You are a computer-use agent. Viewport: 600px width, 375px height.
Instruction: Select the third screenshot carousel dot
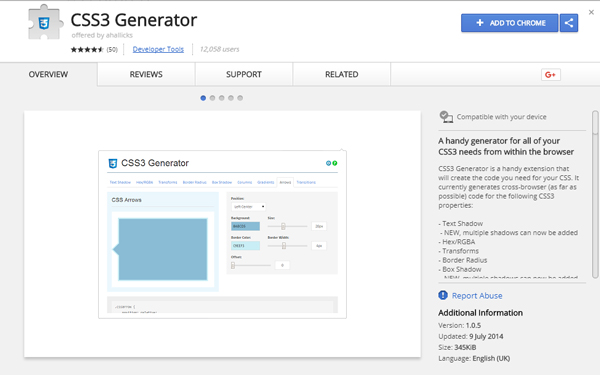(x=222, y=98)
